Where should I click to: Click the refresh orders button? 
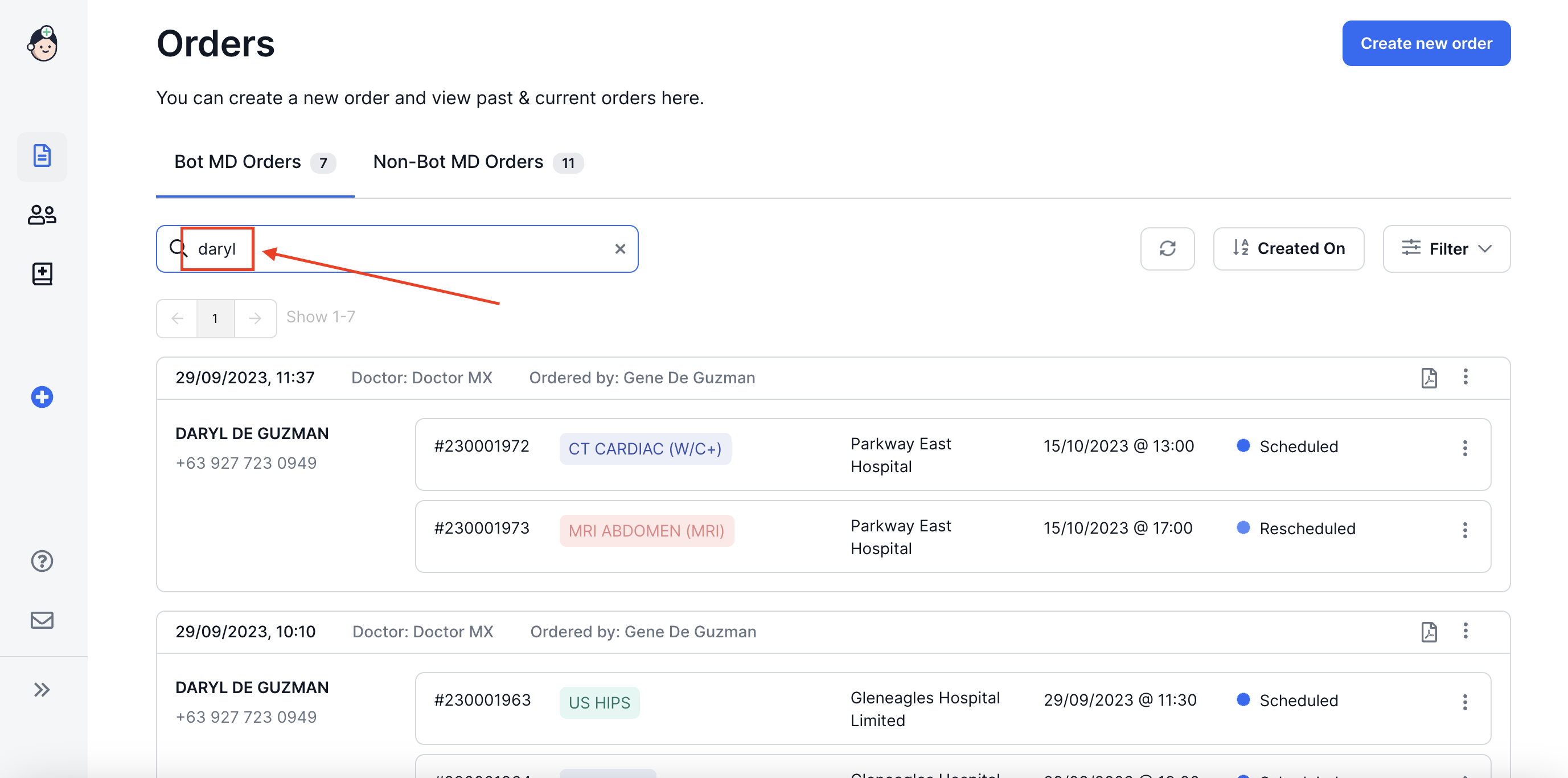click(1167, 248)
